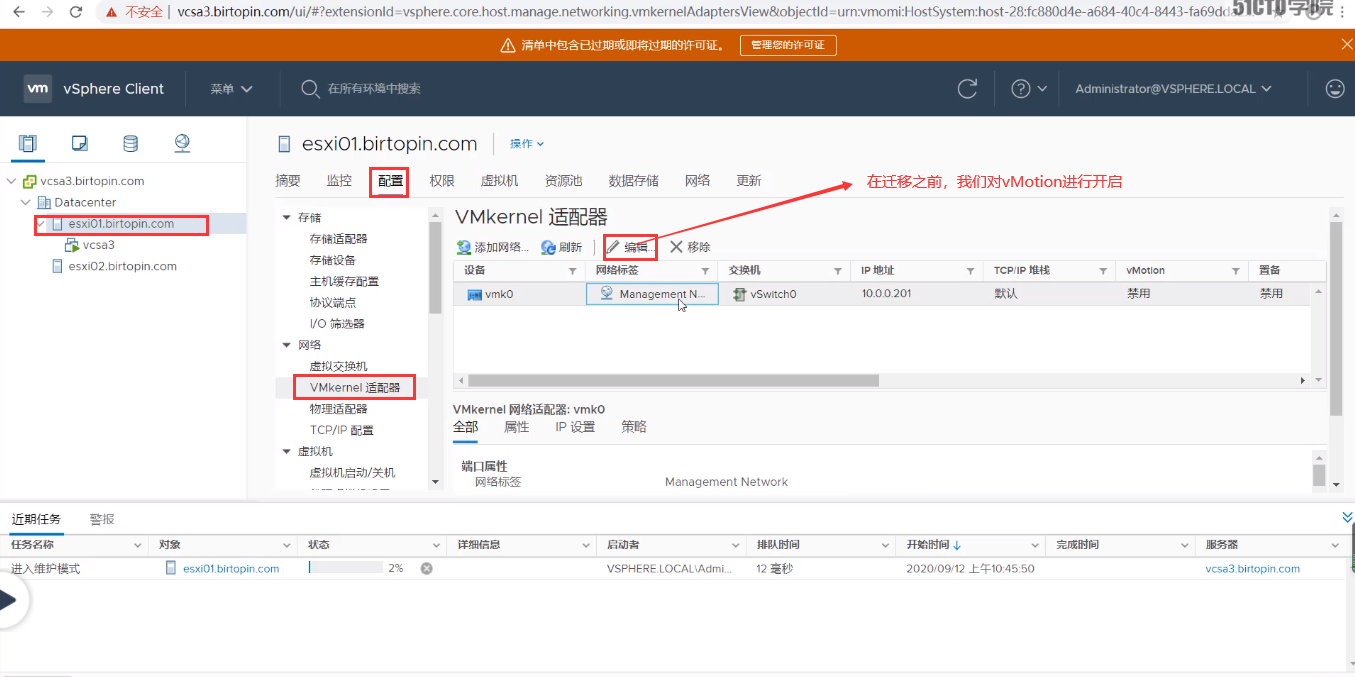Open filter on 交换机 column header
1355x677 pixels.
(x=838, y=271)
